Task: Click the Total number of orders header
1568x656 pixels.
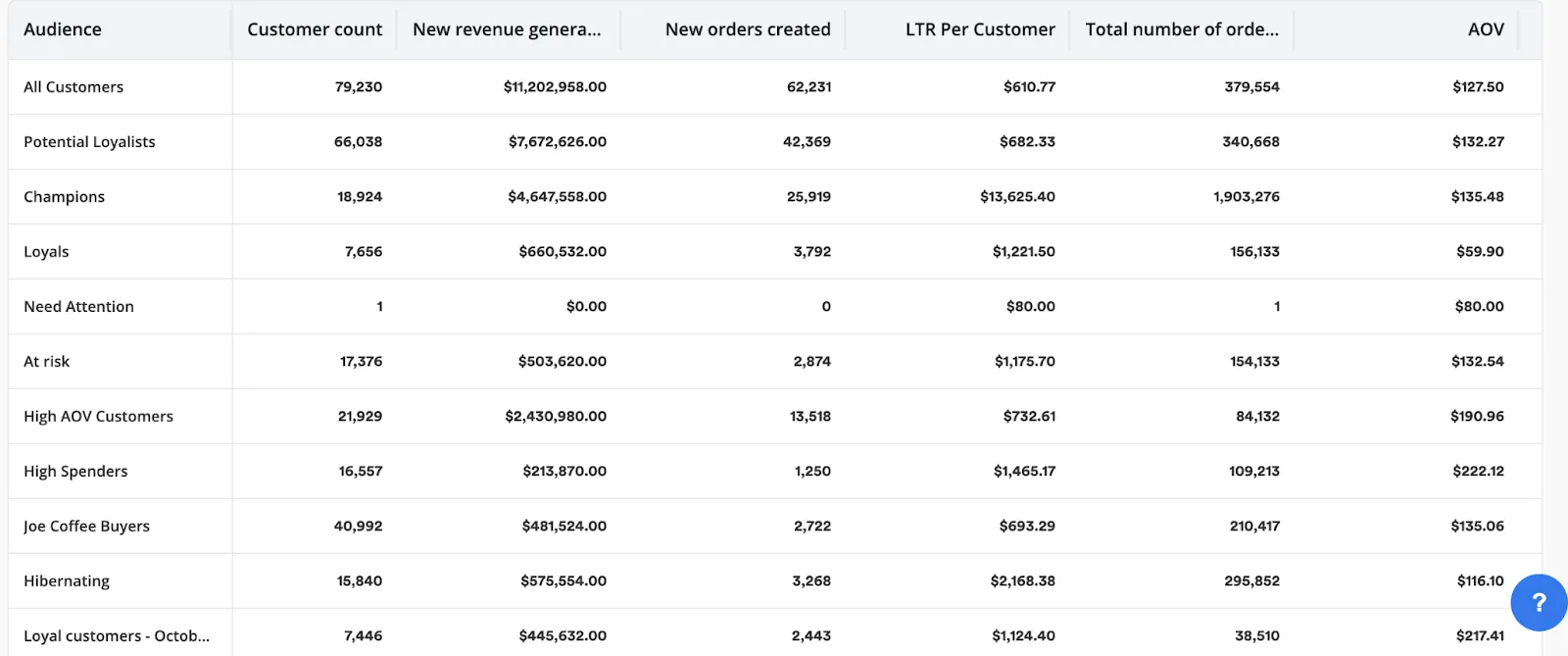Action: 1182,29
